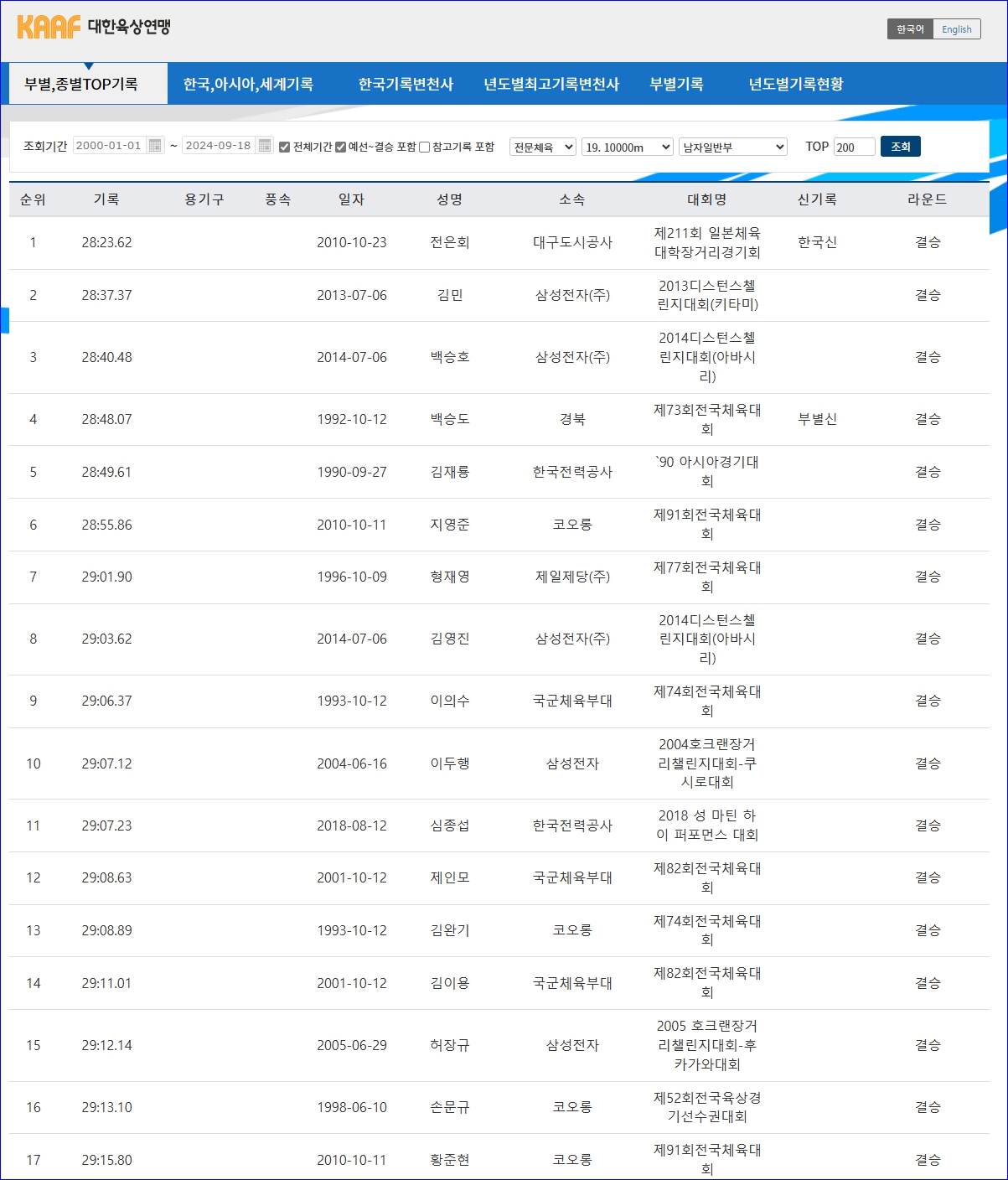This screenshot has width=1008, height=1180.
Task: Click the 일자 column header
Action: coord(352,199)
